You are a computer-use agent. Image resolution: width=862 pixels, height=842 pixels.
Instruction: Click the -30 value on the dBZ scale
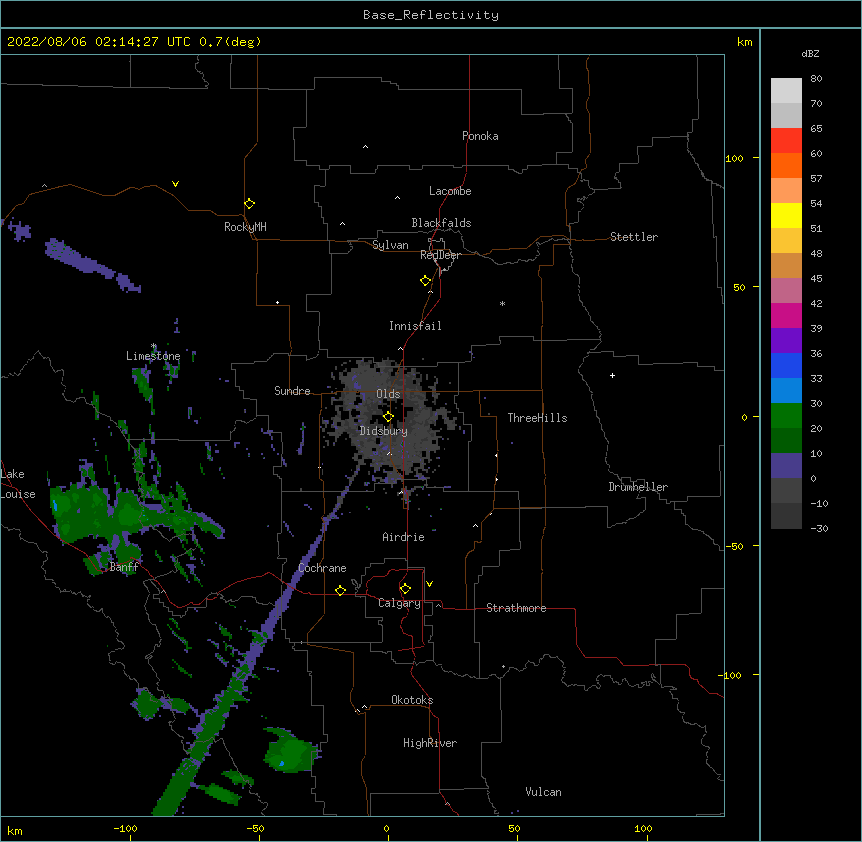pos(819,529)
